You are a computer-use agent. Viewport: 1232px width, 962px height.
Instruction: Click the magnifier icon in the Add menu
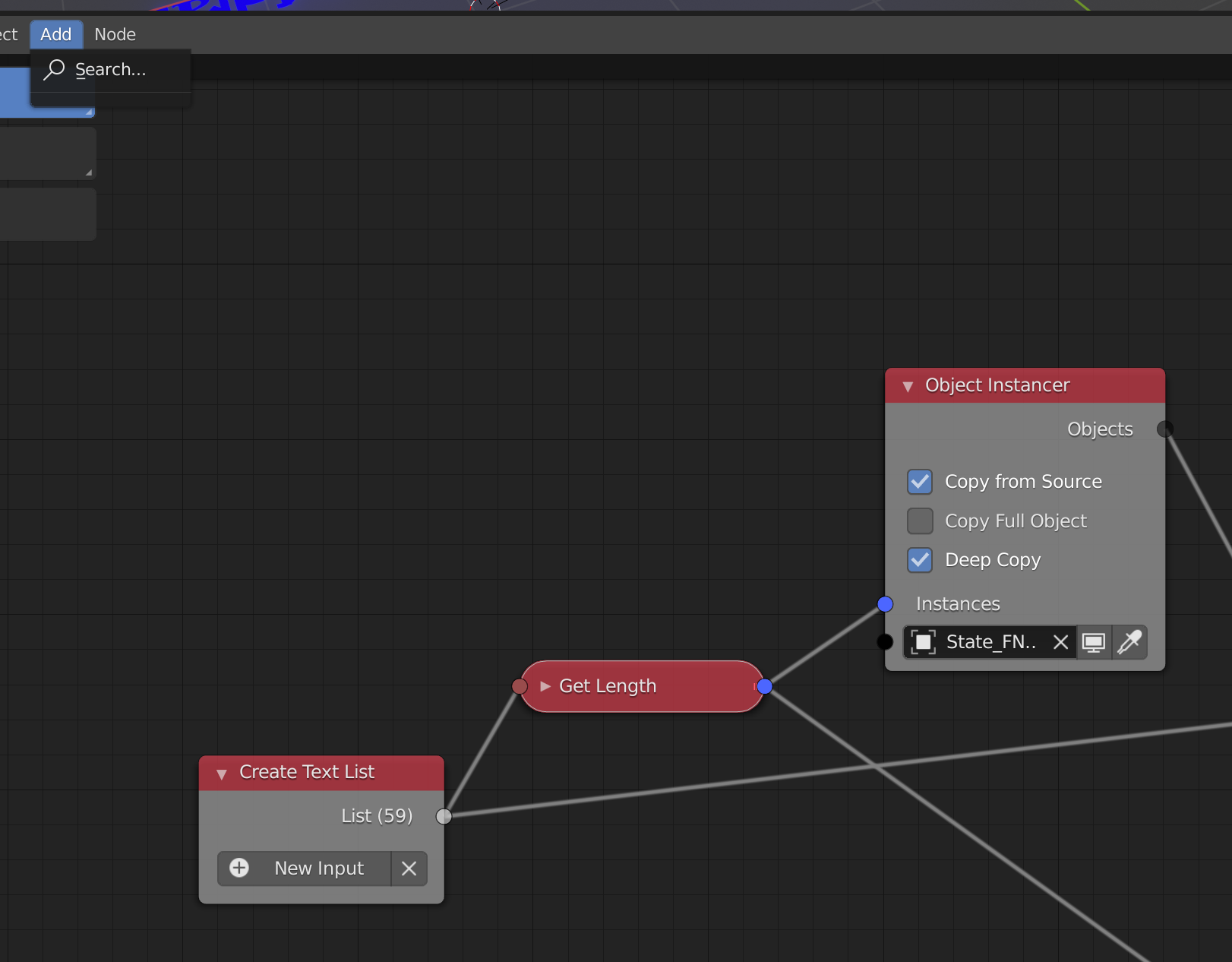[x=54, y=69]
